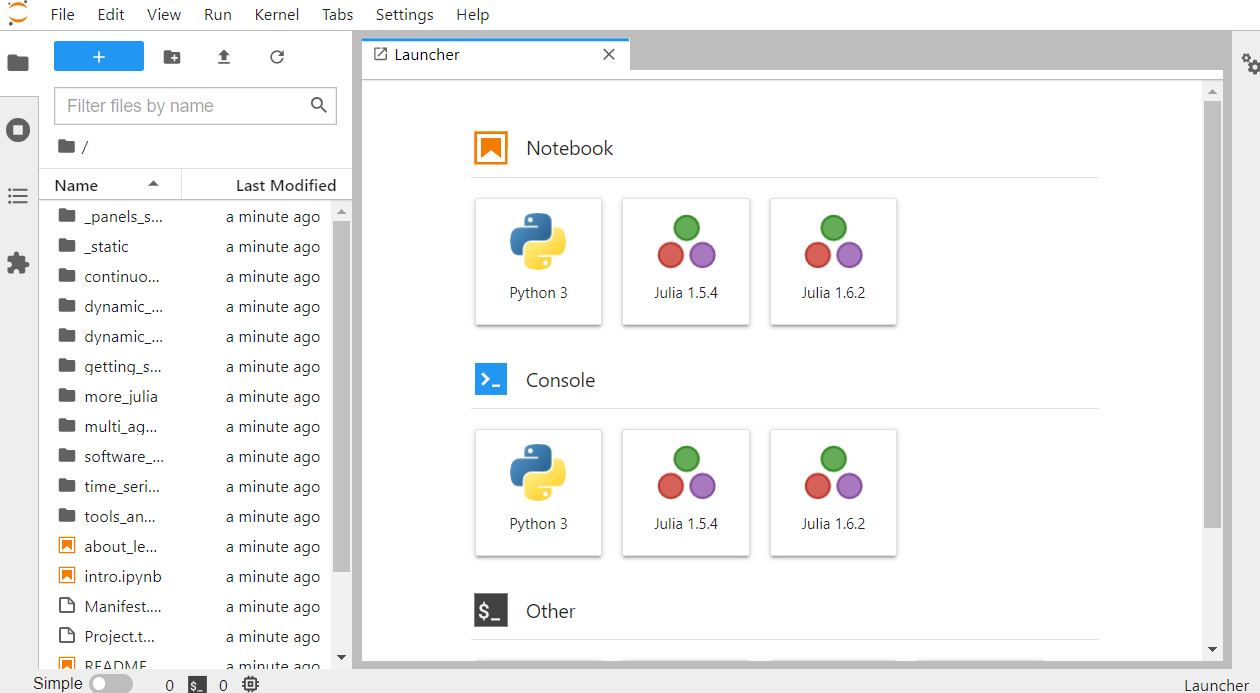Start a Python 3 console
The image size is (1260, 693).
pos(538,492)
